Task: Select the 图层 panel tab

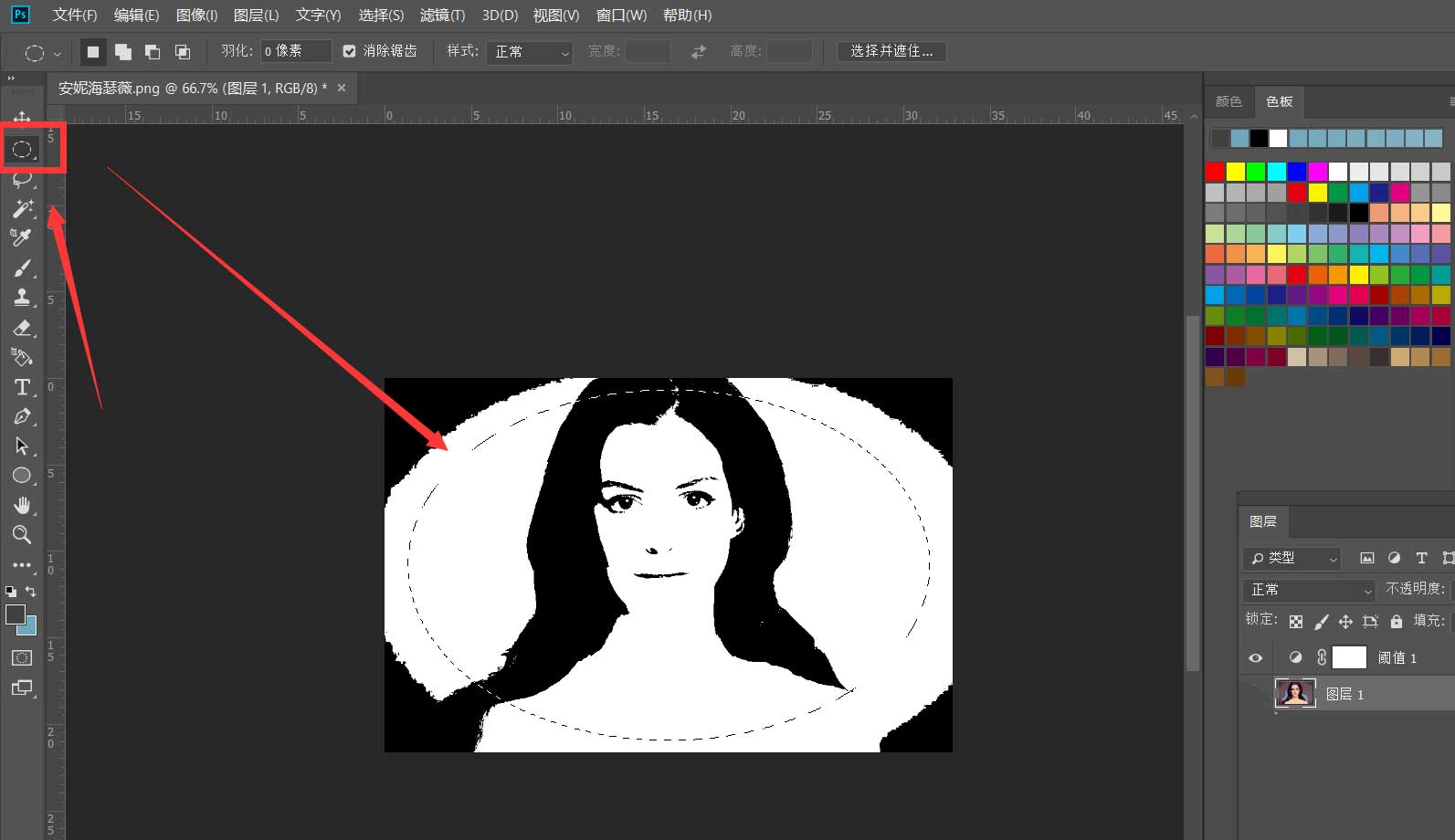Action: tap(1262, 521)
